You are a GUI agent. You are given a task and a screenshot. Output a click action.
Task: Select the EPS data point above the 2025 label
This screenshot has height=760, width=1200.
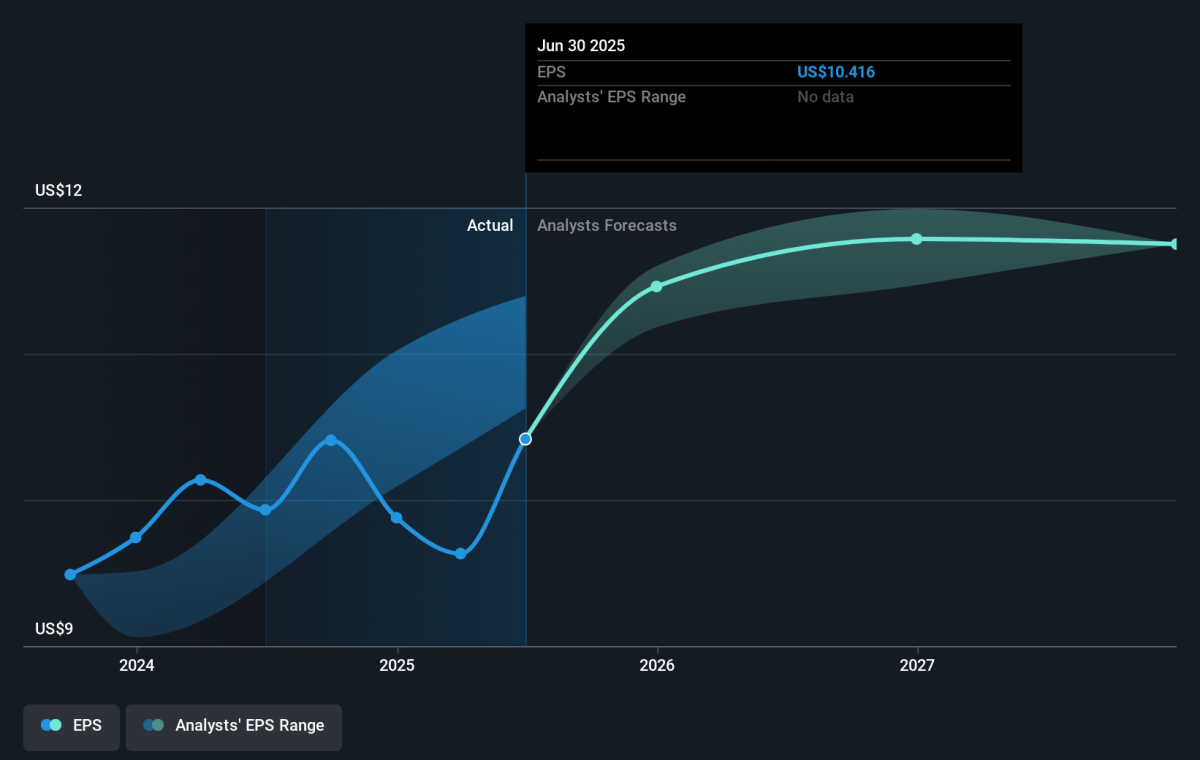click(x=396, y=518)
